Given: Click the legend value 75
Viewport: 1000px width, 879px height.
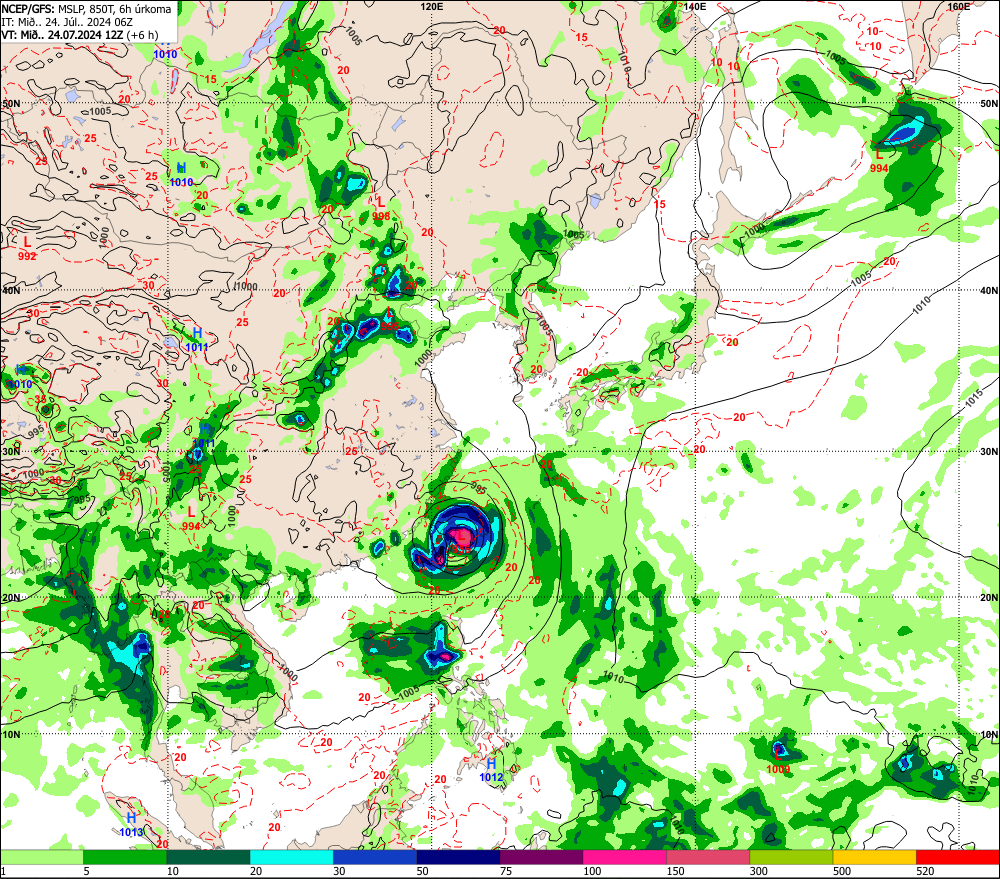Looking at the screenshot, I should [506, 871].
